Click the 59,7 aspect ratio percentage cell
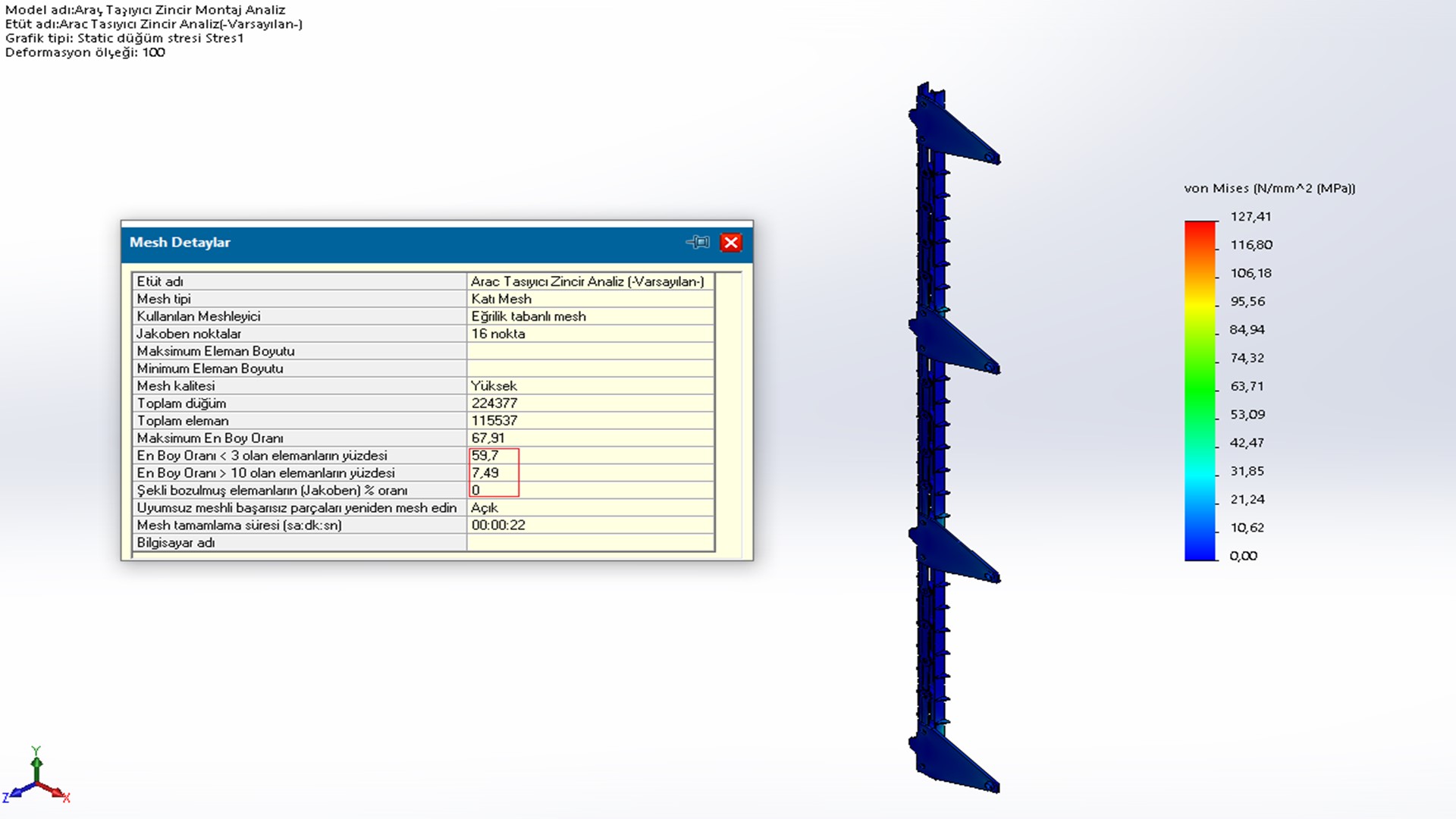 [x=485, y=456]
